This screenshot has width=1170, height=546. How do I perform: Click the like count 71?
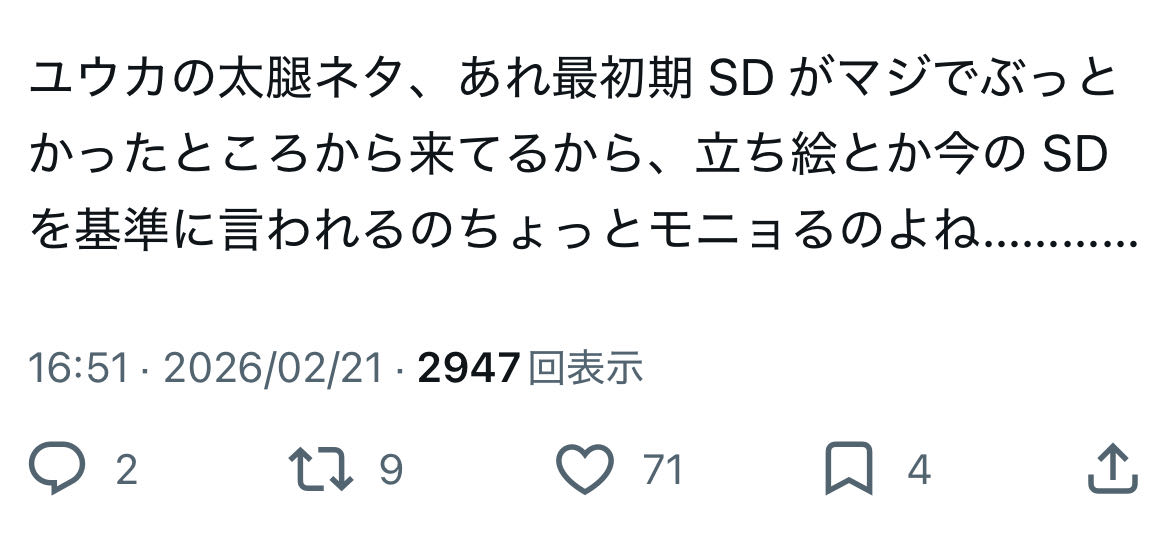pyautogui.click(x=663, y=471)
